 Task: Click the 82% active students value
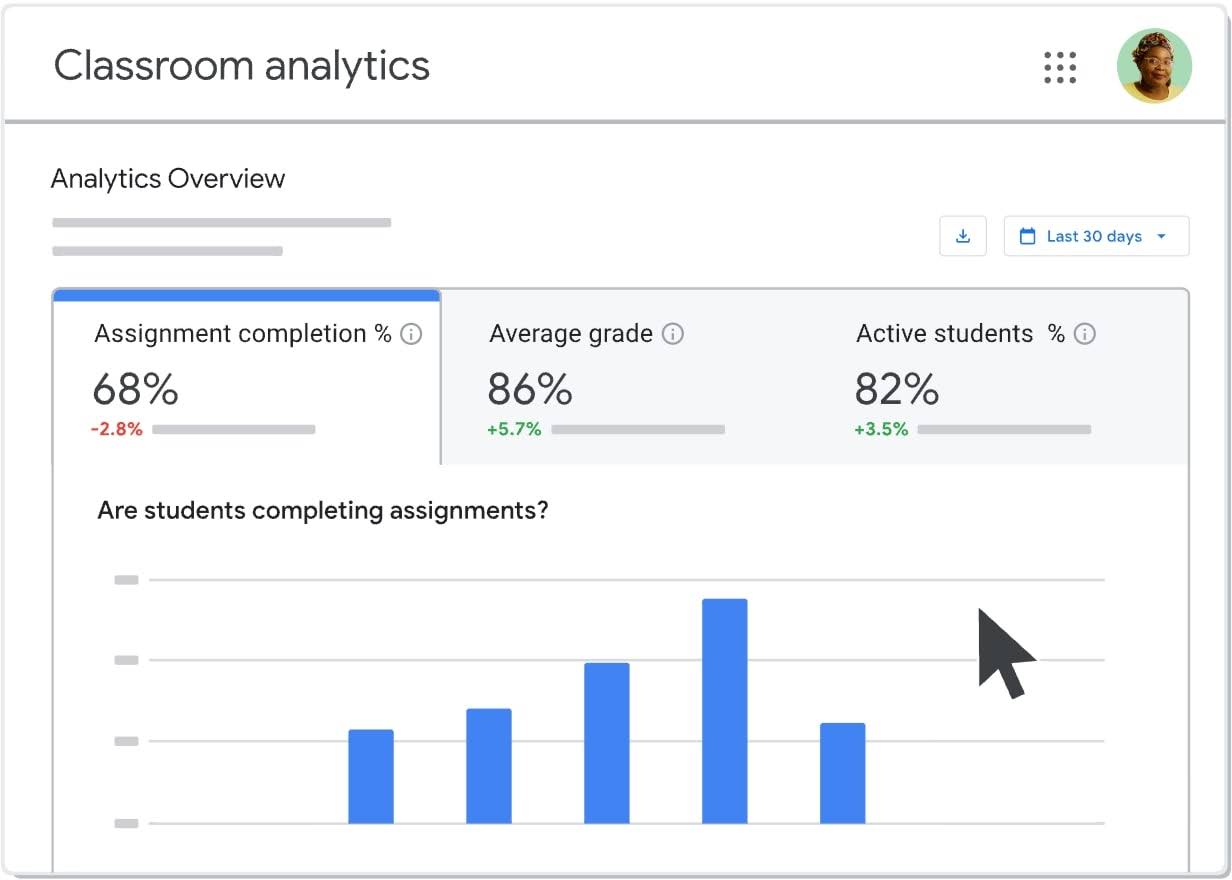point(897,389)
